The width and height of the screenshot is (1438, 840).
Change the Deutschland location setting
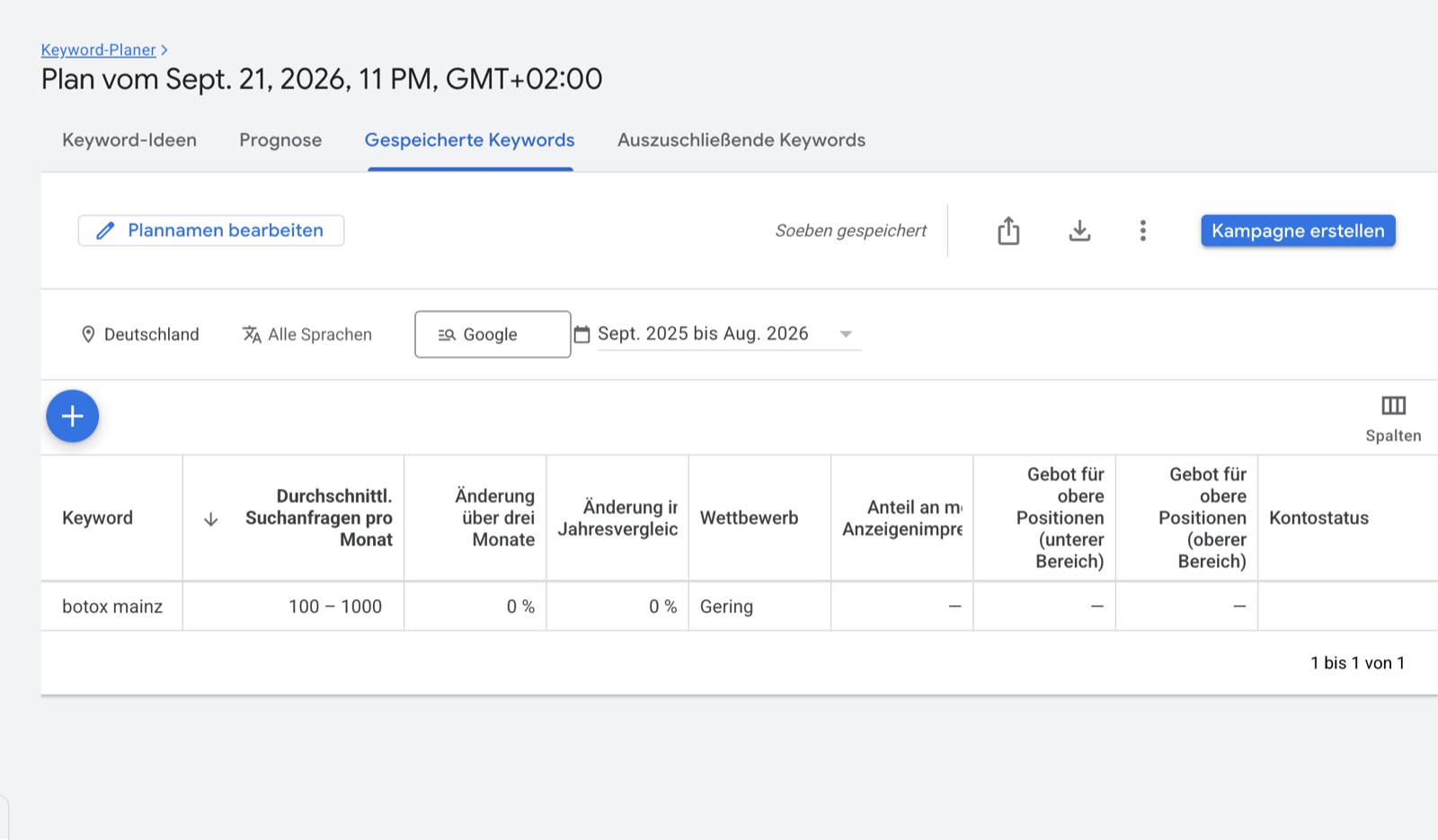pos(140,334)
